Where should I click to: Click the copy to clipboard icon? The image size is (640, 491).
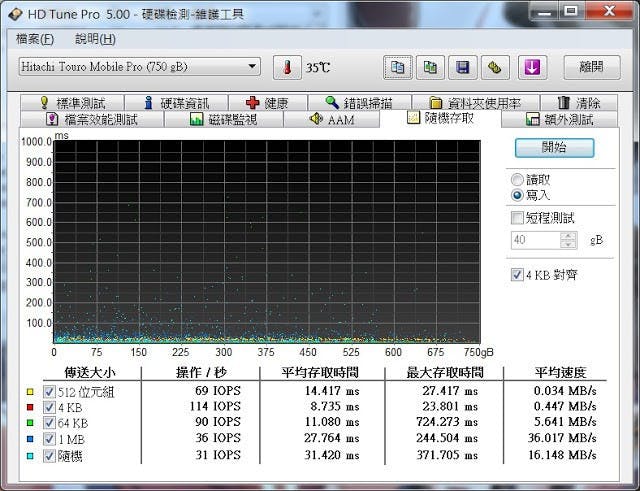point(398,67)
